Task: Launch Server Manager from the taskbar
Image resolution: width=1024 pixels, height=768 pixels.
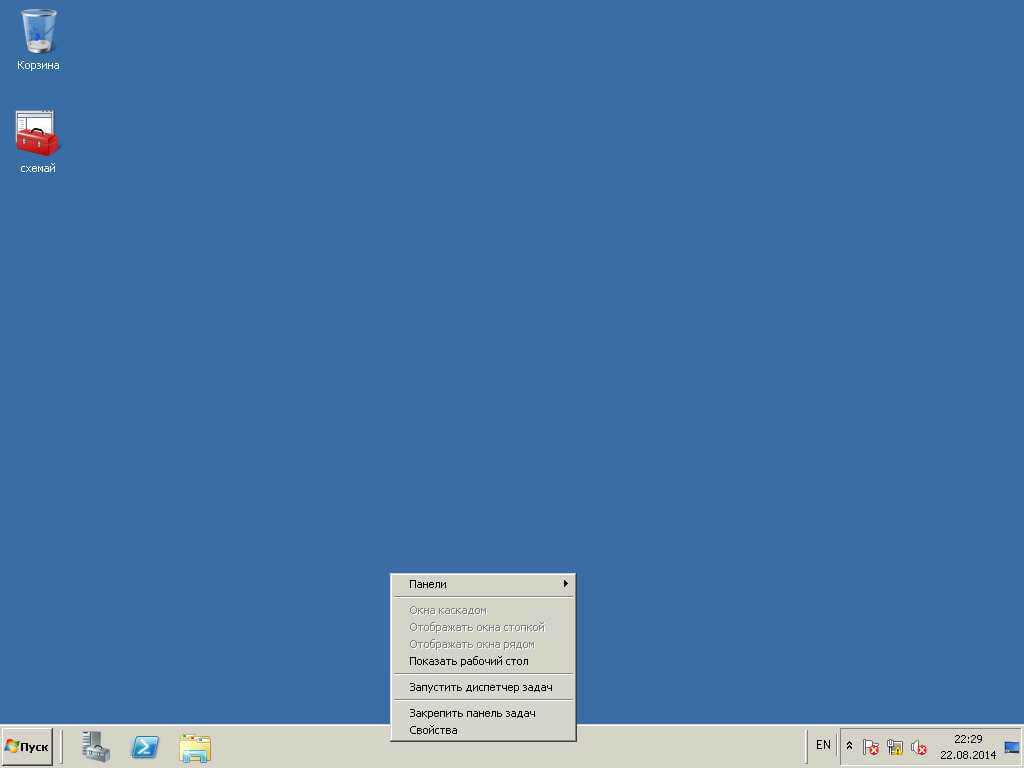Action: (96, 746)
